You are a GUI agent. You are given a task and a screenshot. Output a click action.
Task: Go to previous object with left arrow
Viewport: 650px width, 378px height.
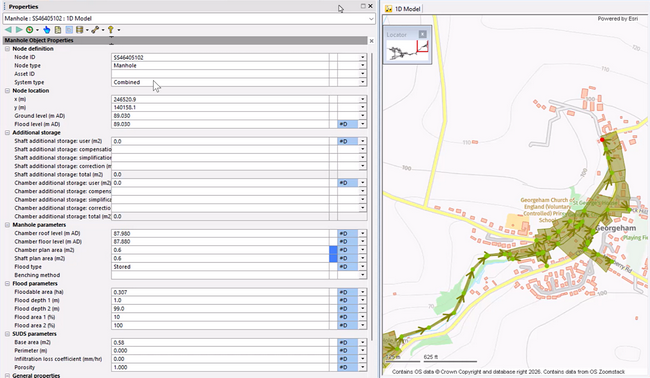(x=8, y=30)
